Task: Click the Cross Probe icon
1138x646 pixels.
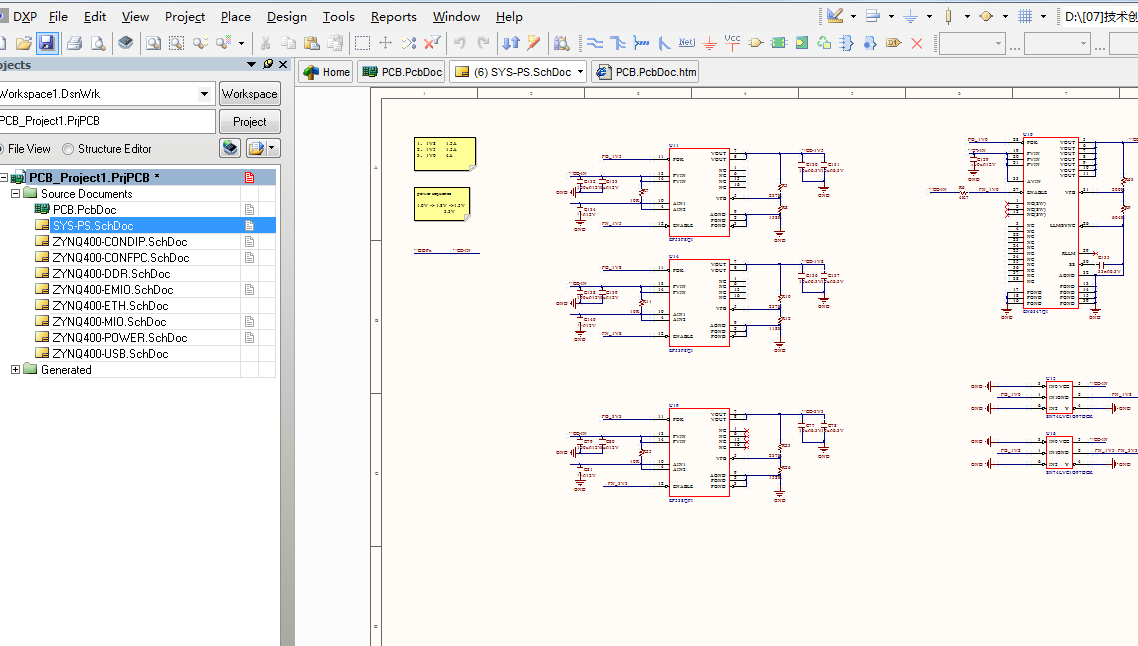Action: pos(534,44)
